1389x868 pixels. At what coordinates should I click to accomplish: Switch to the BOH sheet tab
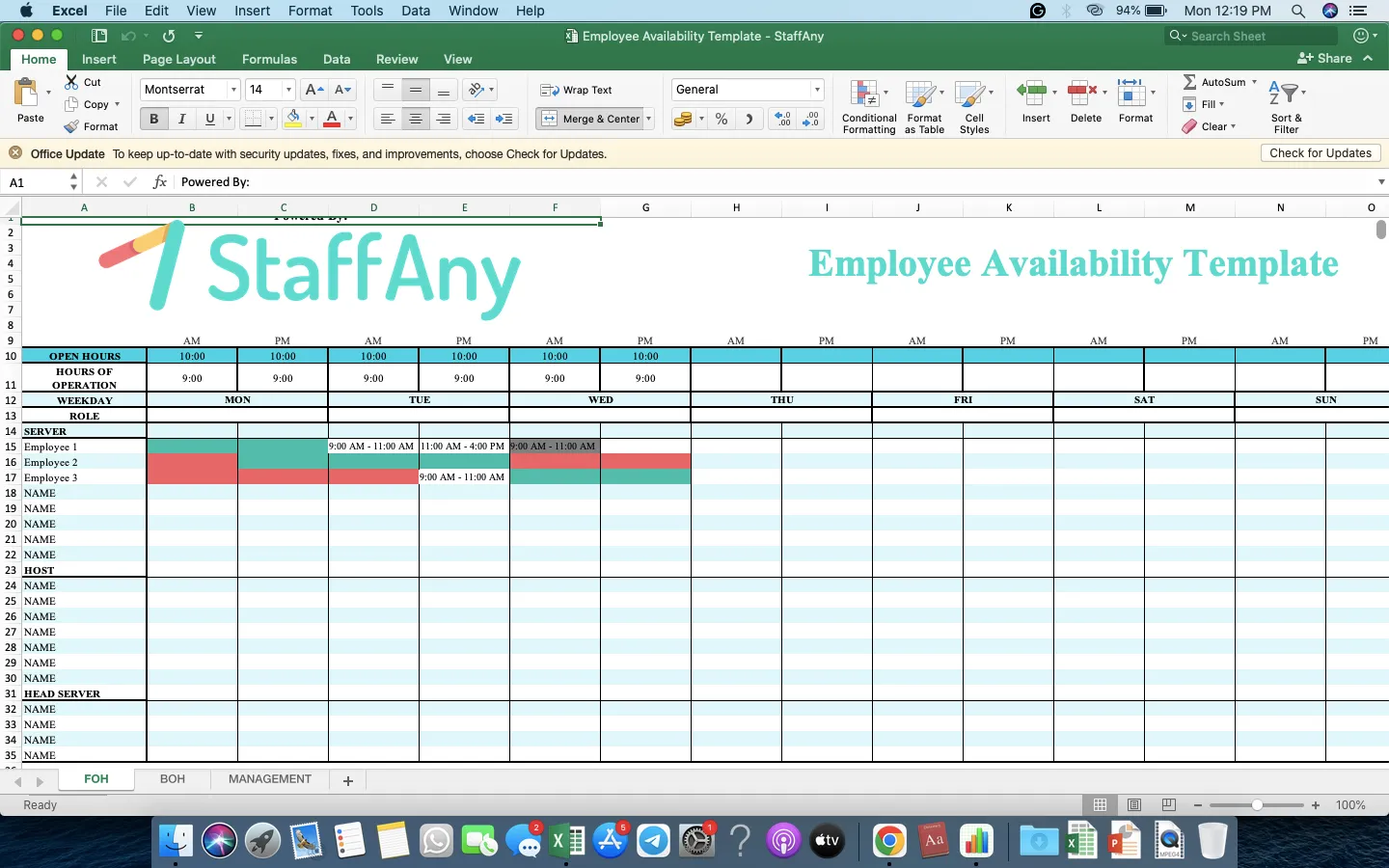(173, 779)
